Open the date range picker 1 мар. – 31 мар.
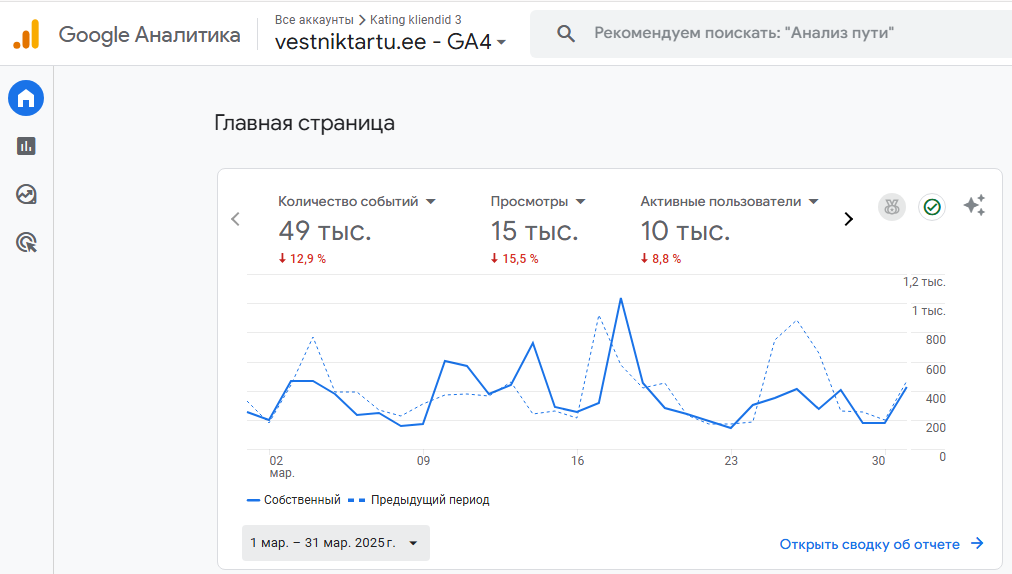The height and width of the screenshot is (574, 1012). coord(336,543)
